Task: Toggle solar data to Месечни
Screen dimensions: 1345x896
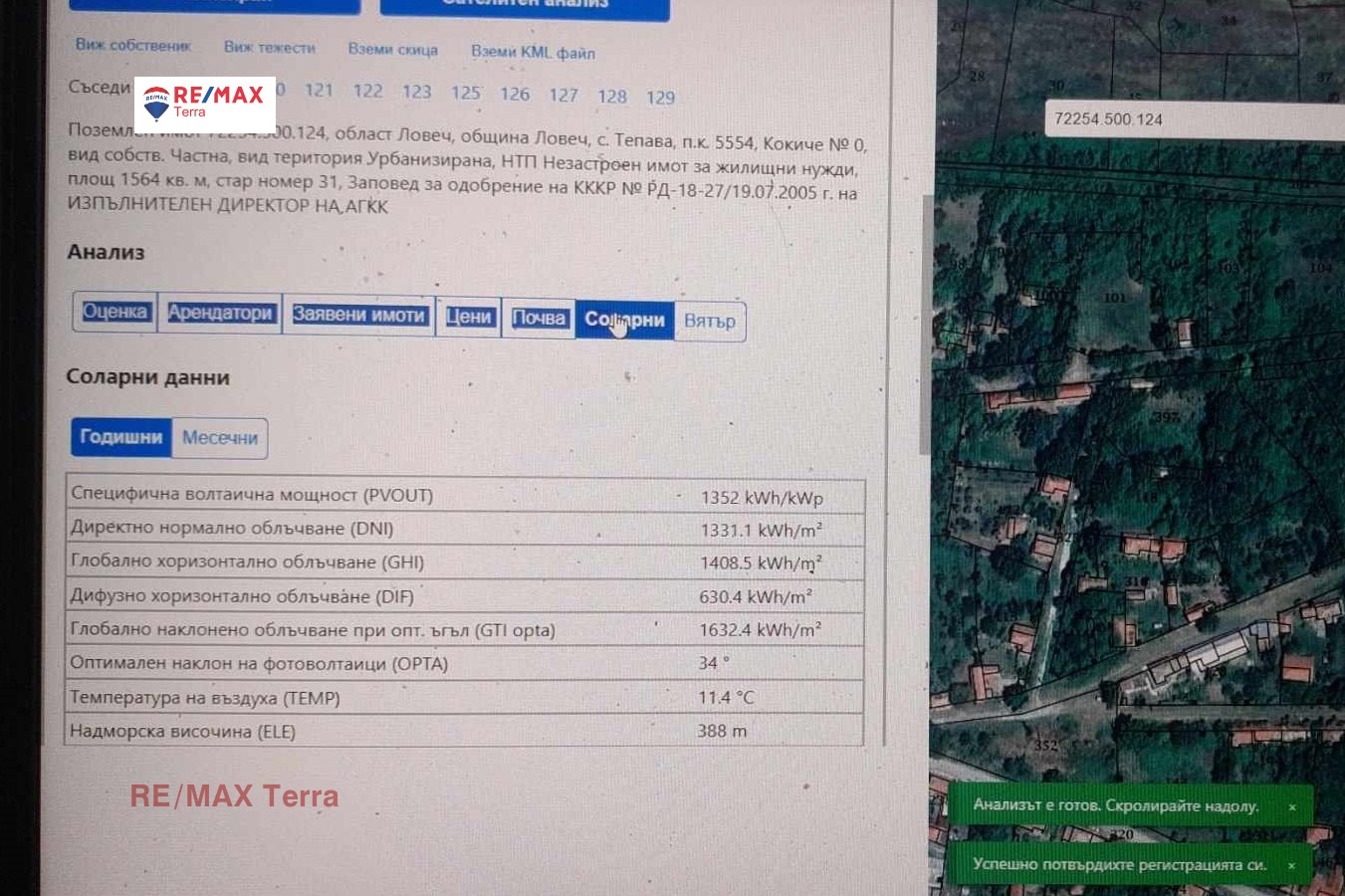Action: [x=220, y=438]
